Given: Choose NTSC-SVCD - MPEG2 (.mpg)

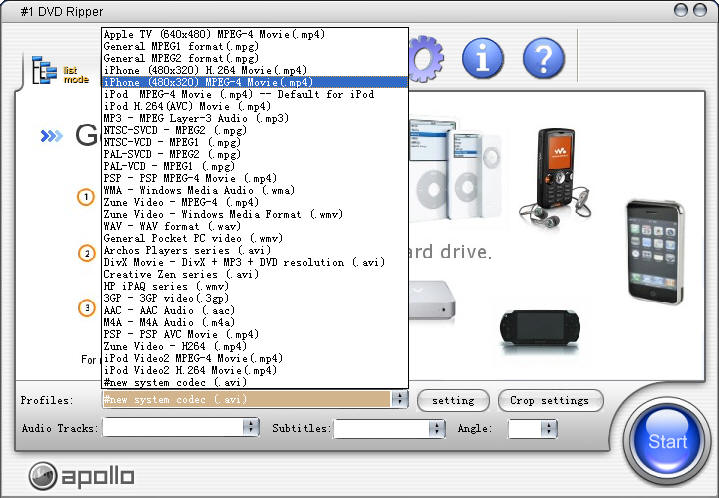Looking at the screenshot, I should (x=254, y=130).
